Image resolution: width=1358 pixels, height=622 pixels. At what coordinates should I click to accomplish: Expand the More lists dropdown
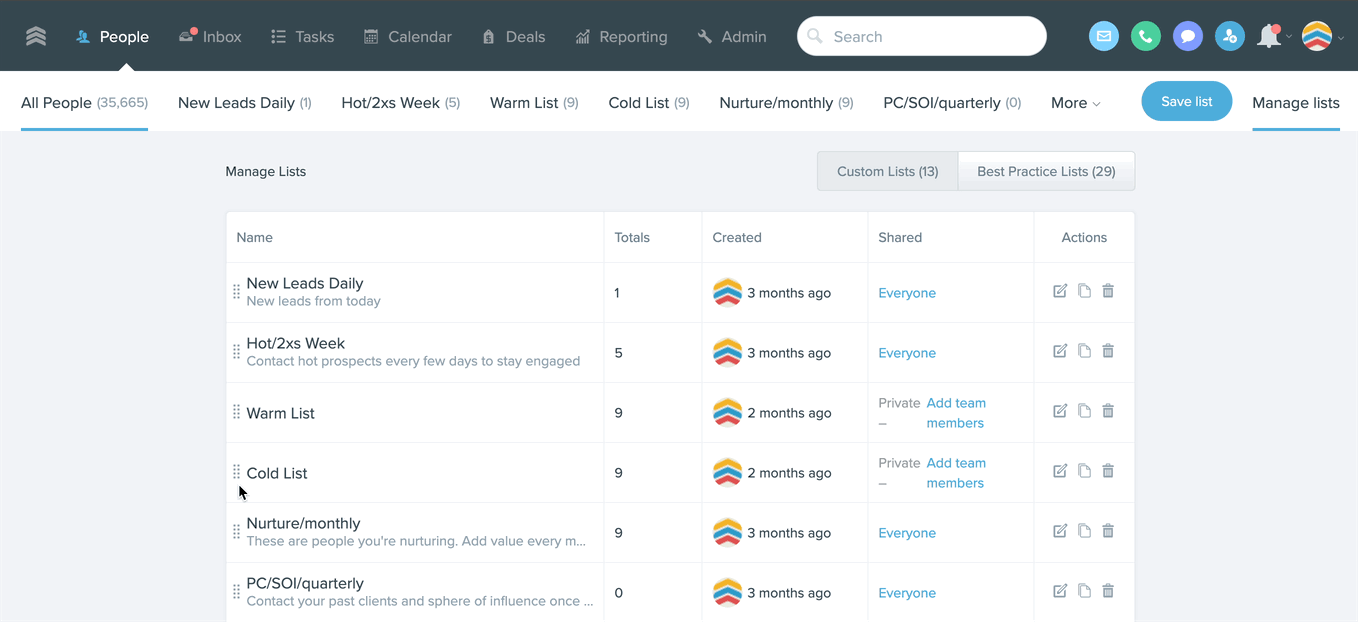pos(1074,102)
